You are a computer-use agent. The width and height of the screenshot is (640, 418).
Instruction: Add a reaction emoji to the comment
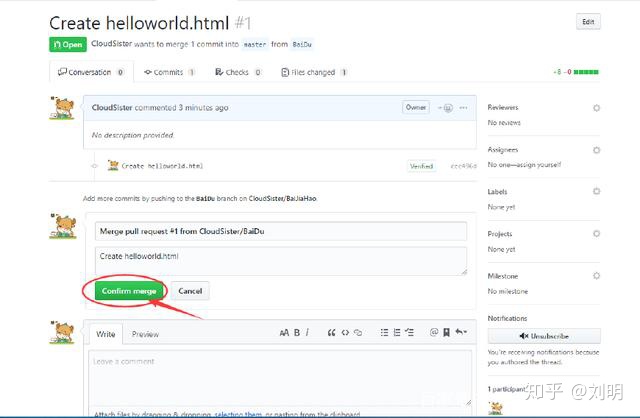tap(446, 108)
